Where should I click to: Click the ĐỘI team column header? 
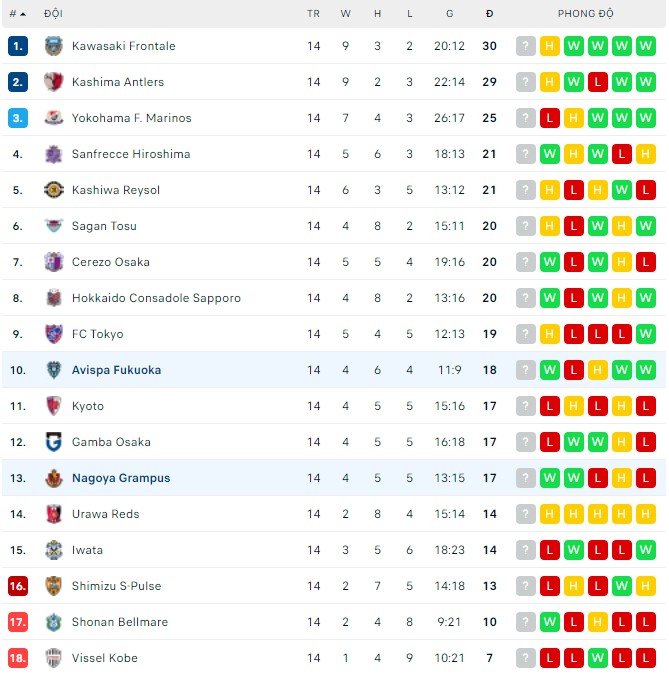click(x=53, y=14)
